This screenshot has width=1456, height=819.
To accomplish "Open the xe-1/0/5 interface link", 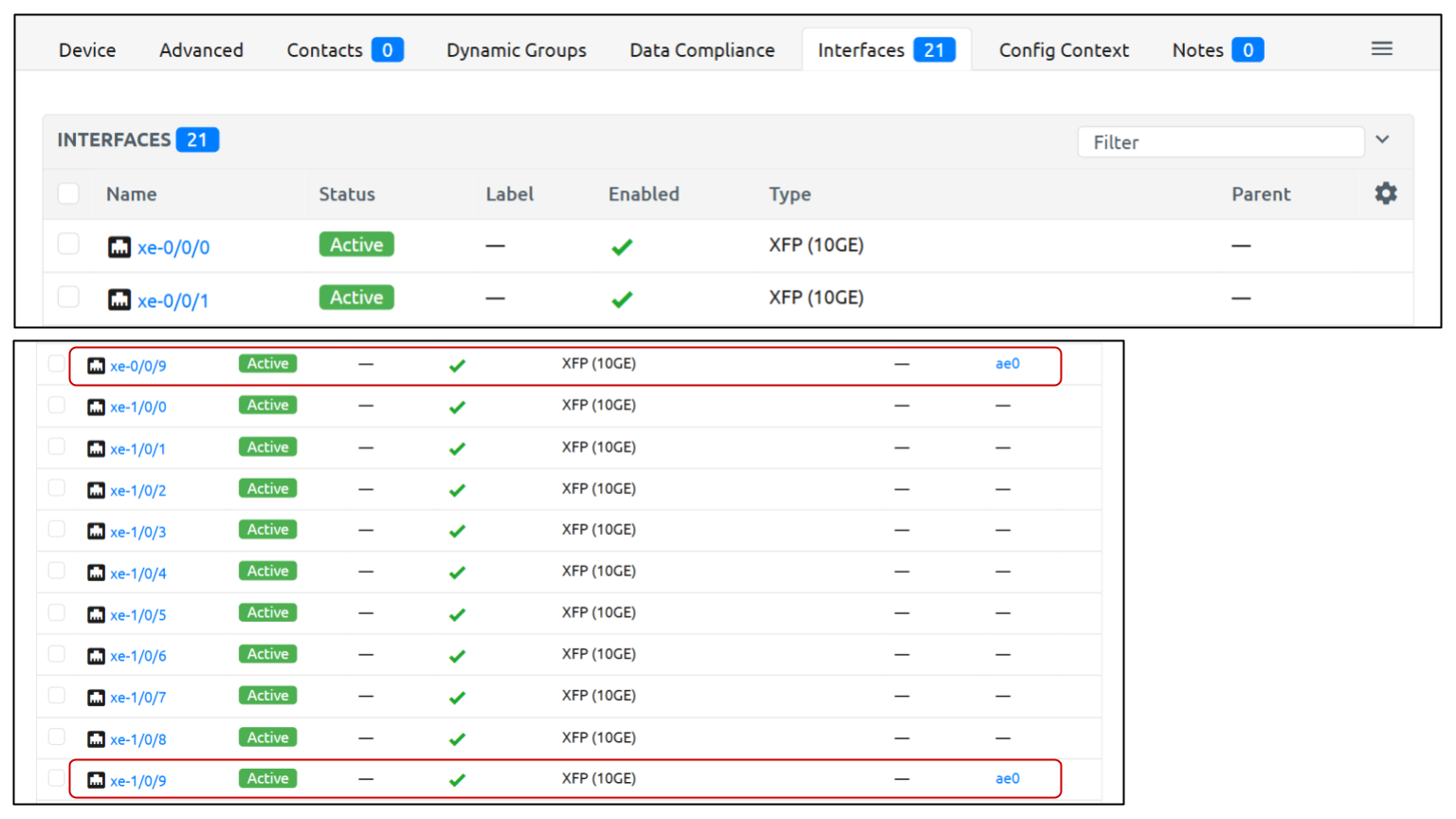I will (x=138, y=615).
